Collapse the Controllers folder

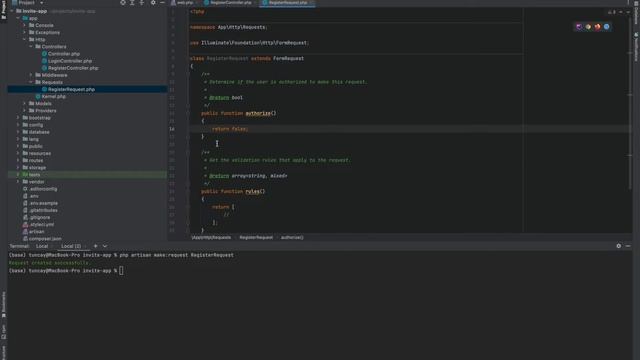[x=31, y=47]
